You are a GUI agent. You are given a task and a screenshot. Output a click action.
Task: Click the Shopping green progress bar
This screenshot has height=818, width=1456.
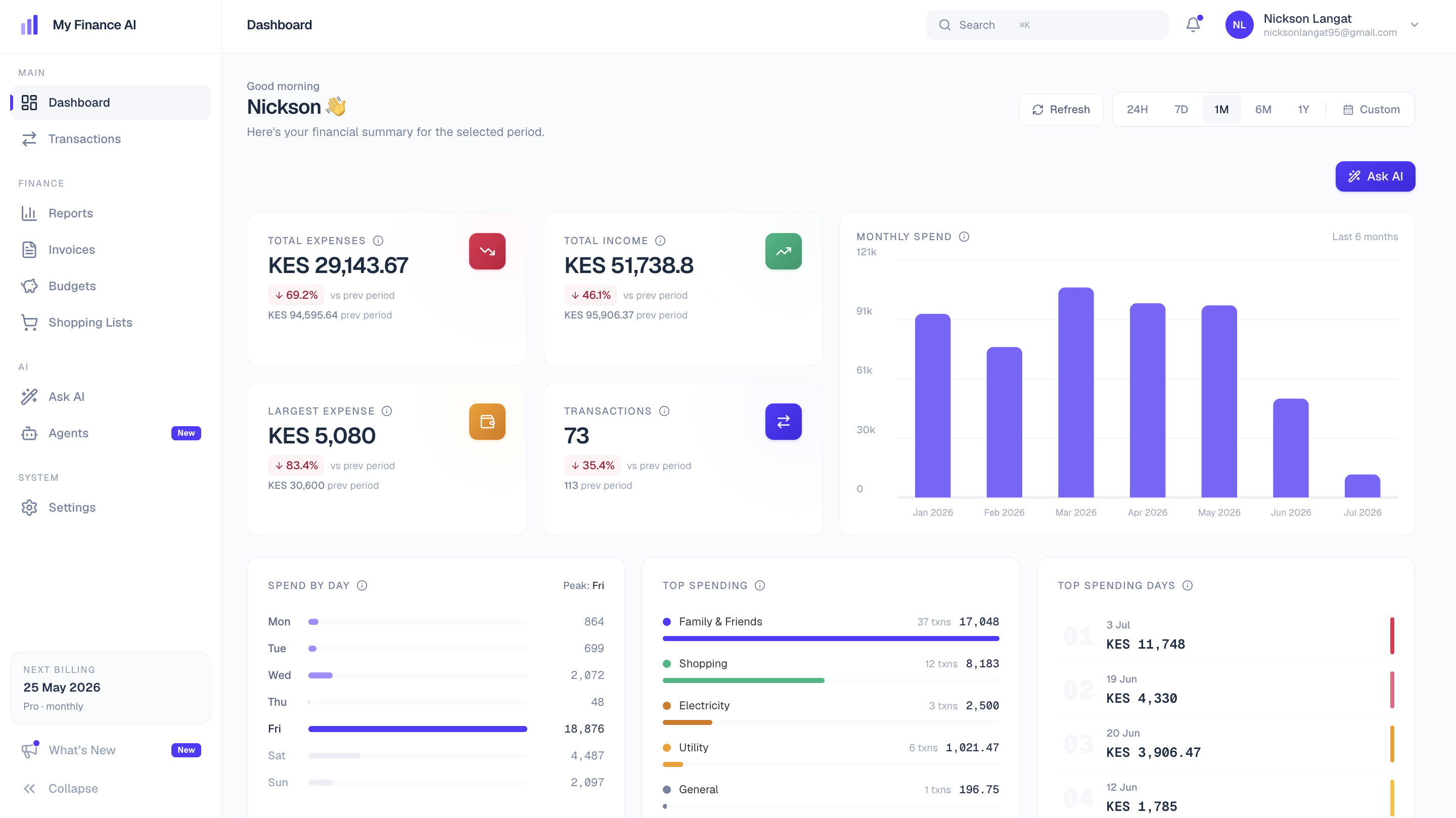pos(743,680)
